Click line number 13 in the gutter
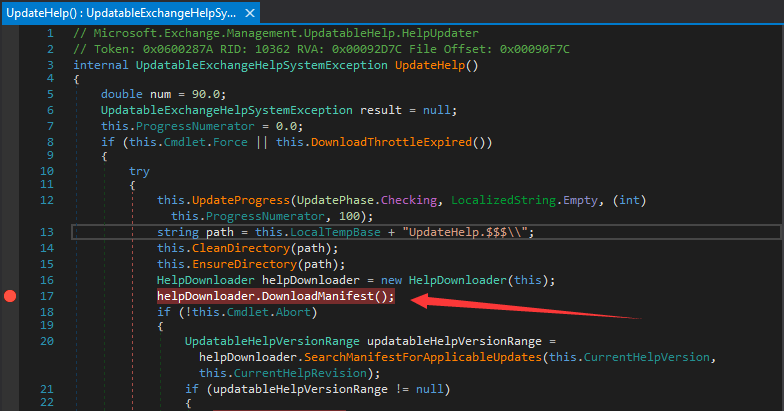 (46, 232)
